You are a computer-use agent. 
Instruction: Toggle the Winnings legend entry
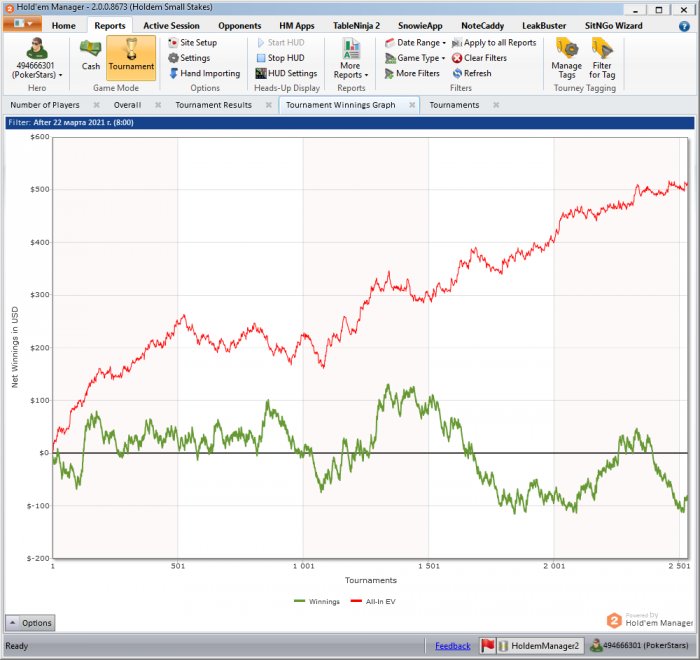(317, 602)
